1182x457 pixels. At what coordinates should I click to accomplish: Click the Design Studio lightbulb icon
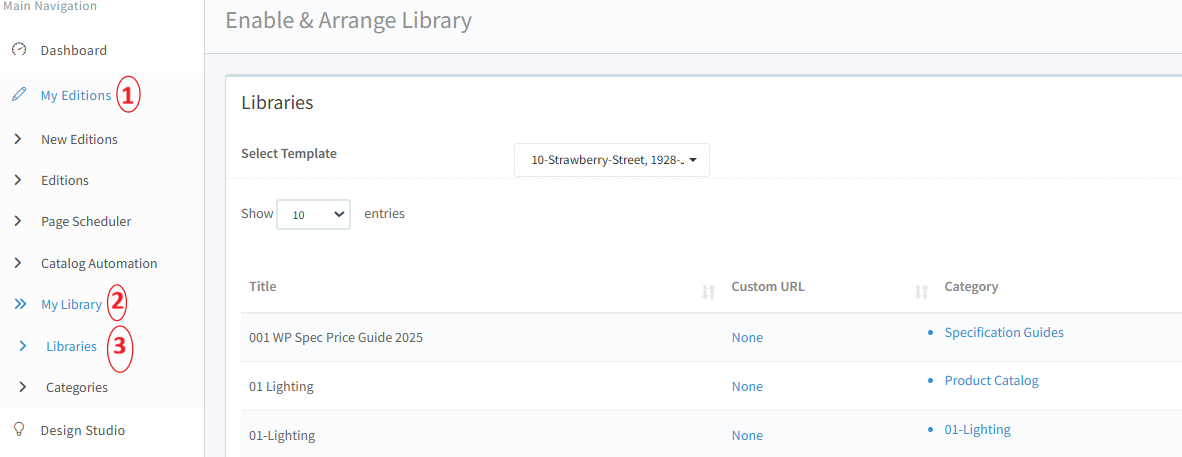(x=19, y=429)
